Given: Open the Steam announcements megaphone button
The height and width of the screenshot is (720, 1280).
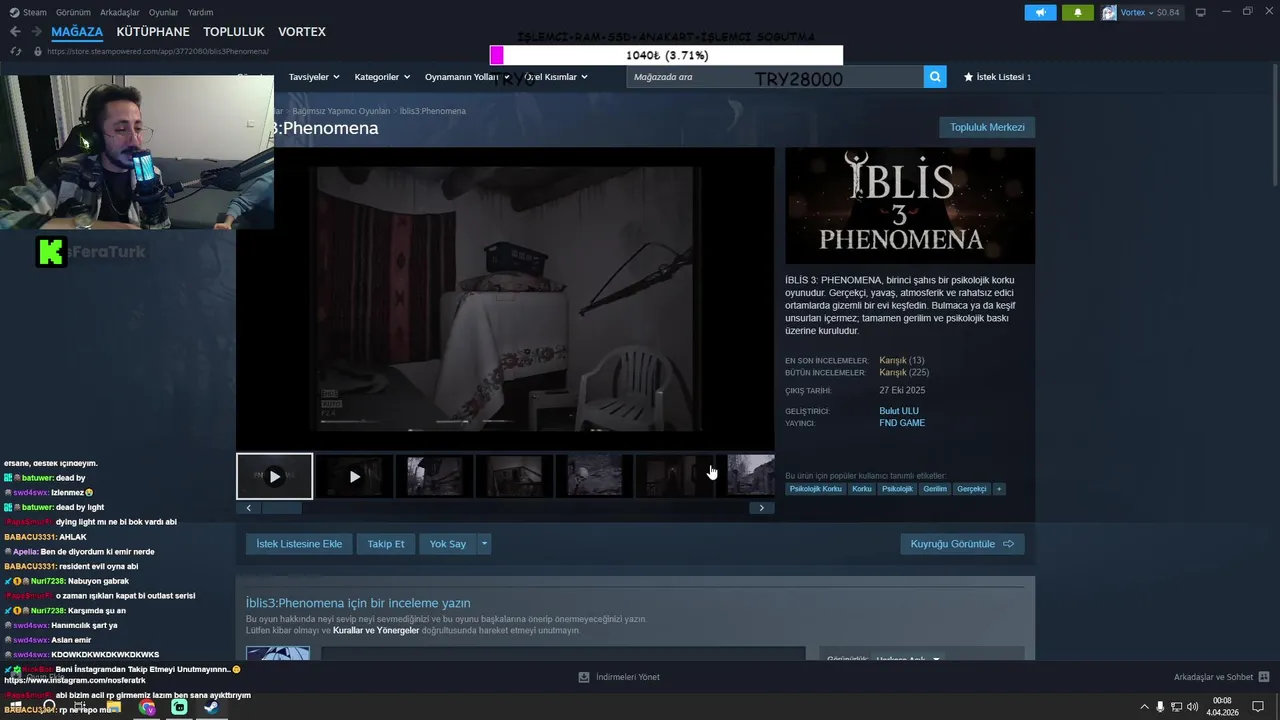Looking at the screenshot, I should pyautogui.click(x=1040, y=12).
